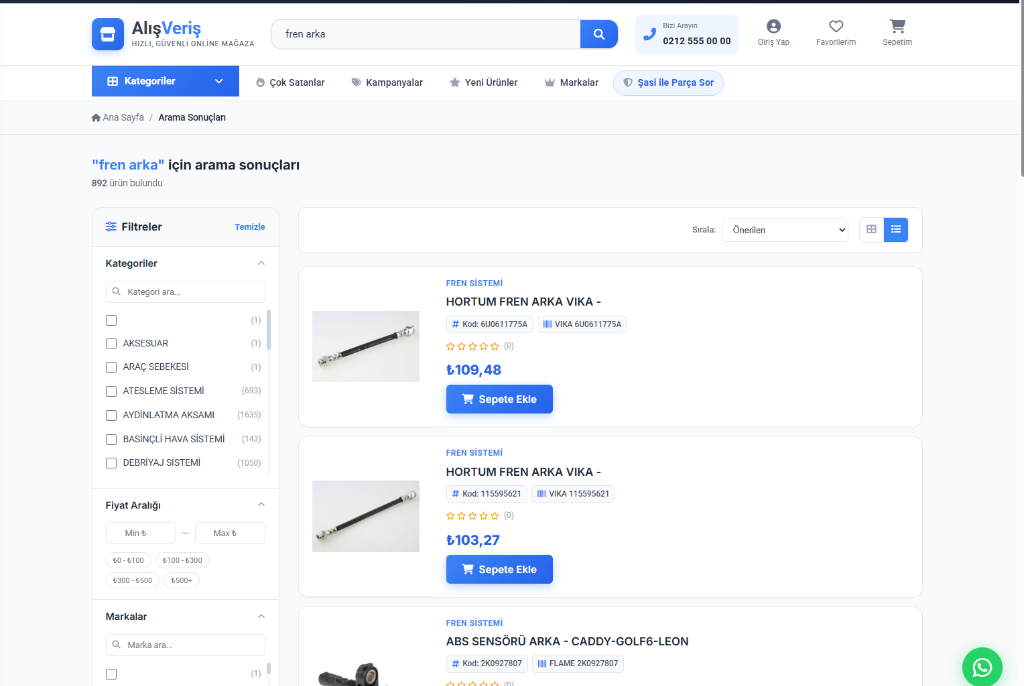
Task: Select the ₺100 - ₺300 price range
Action: click(x=182, y=560)
